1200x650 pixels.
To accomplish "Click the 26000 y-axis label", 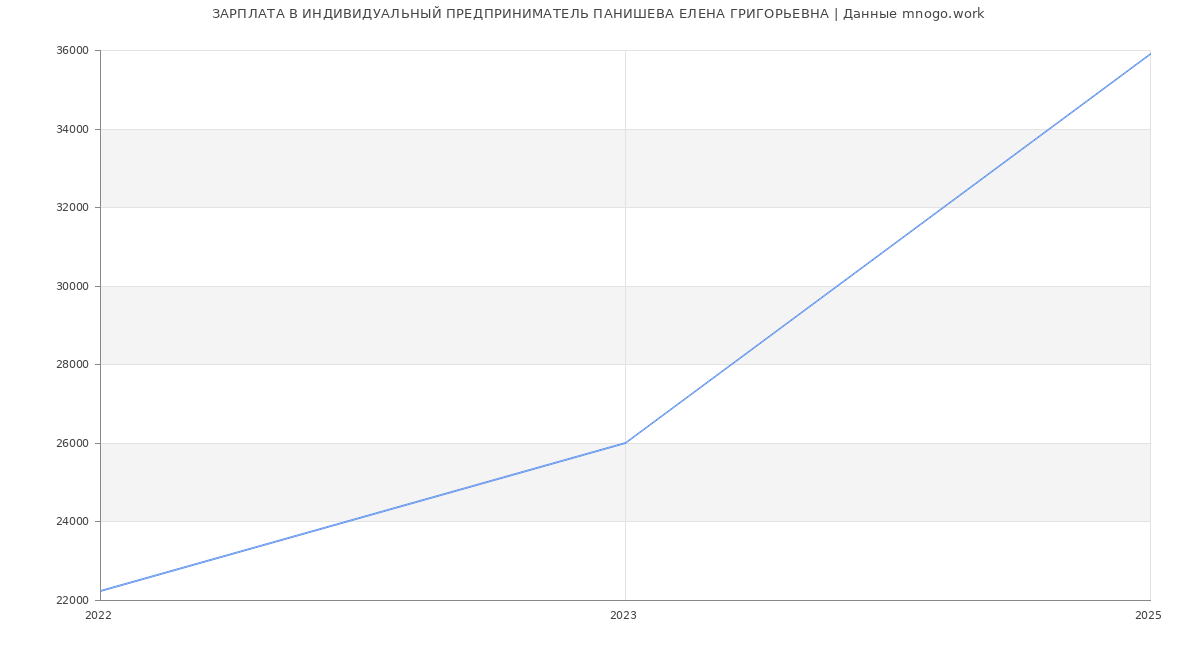I will pyautogui.click(x=71, y=443).
